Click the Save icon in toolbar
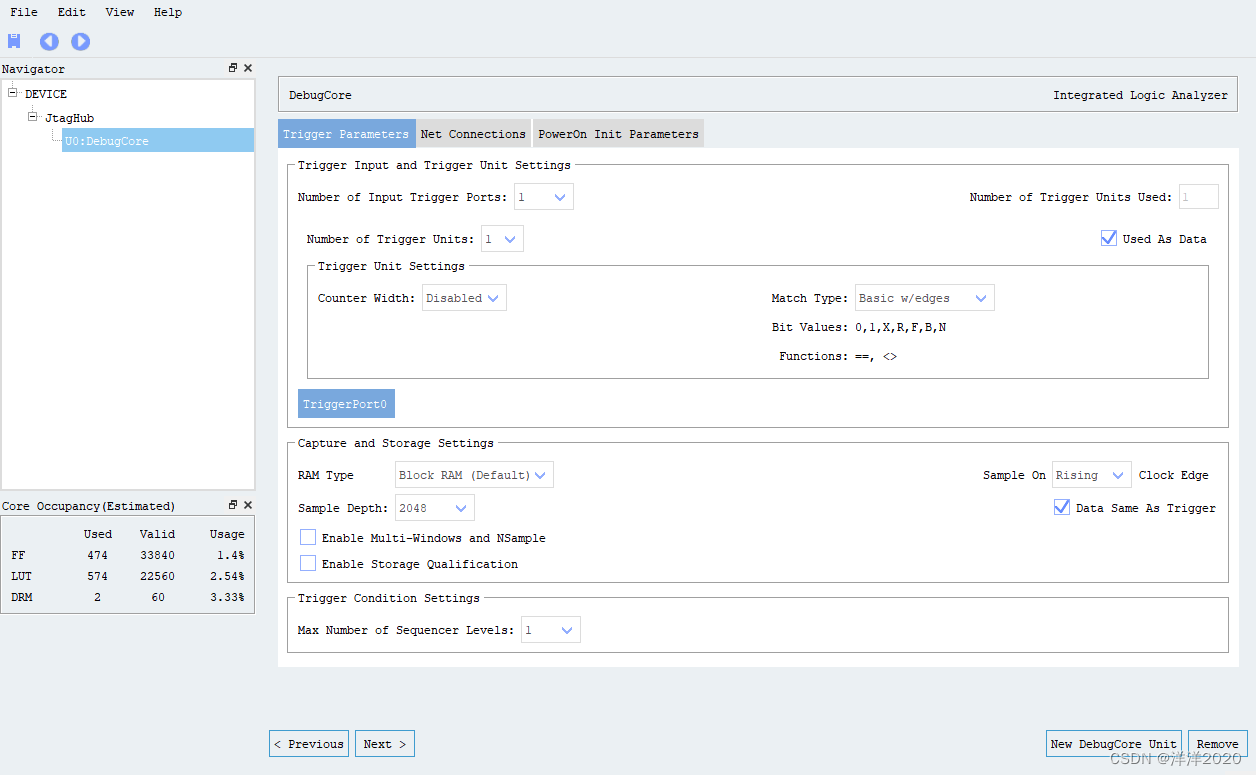 point(14,41)
